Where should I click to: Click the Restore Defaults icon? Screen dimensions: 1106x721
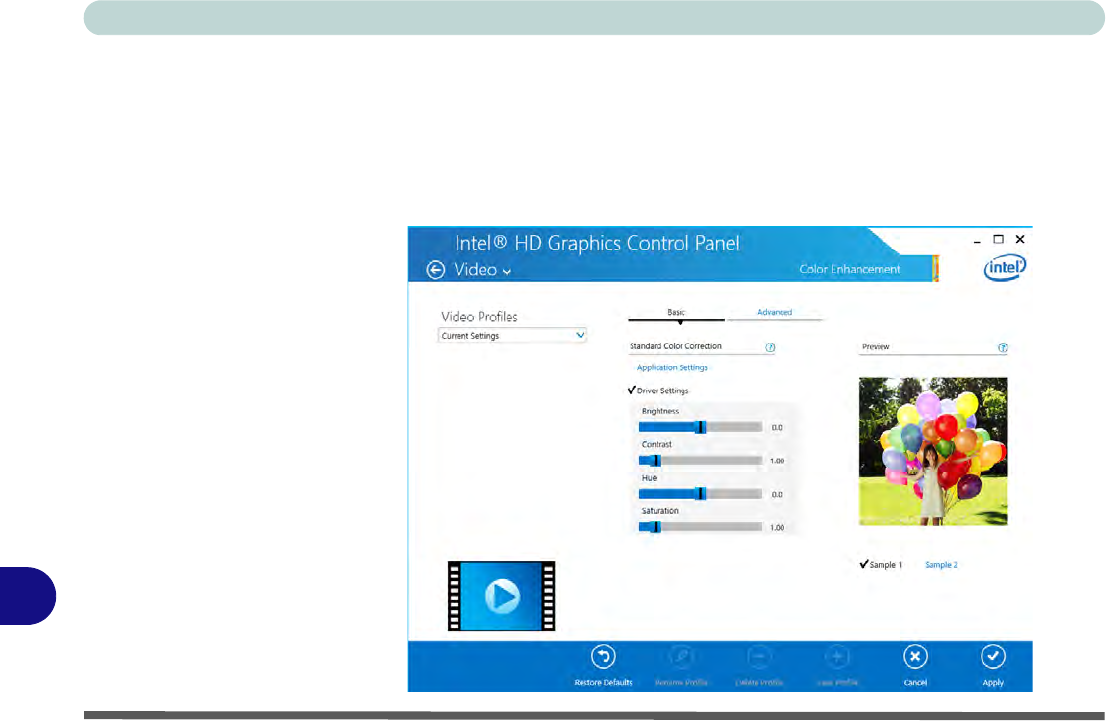click(603, 657)
